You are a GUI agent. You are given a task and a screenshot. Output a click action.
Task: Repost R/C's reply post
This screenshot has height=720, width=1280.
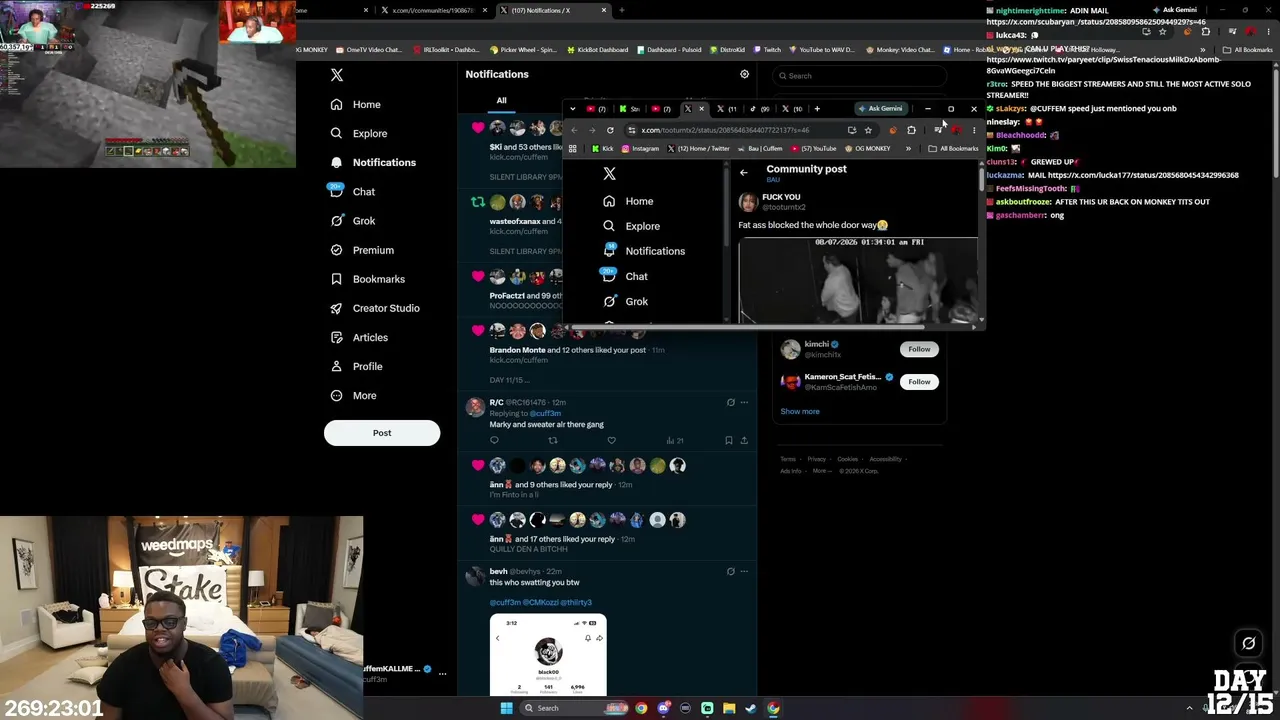(x=553, y=440)
